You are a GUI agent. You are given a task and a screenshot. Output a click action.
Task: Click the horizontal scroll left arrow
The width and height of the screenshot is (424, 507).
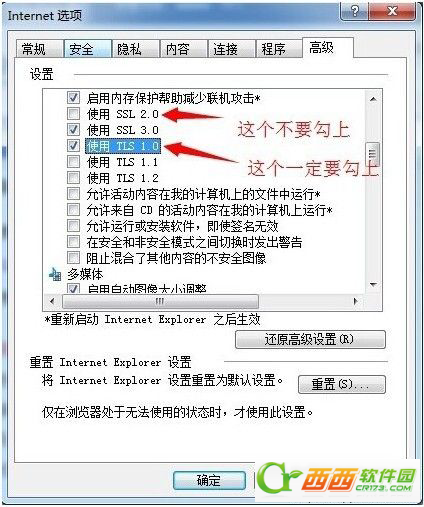(x=52, y=301)
